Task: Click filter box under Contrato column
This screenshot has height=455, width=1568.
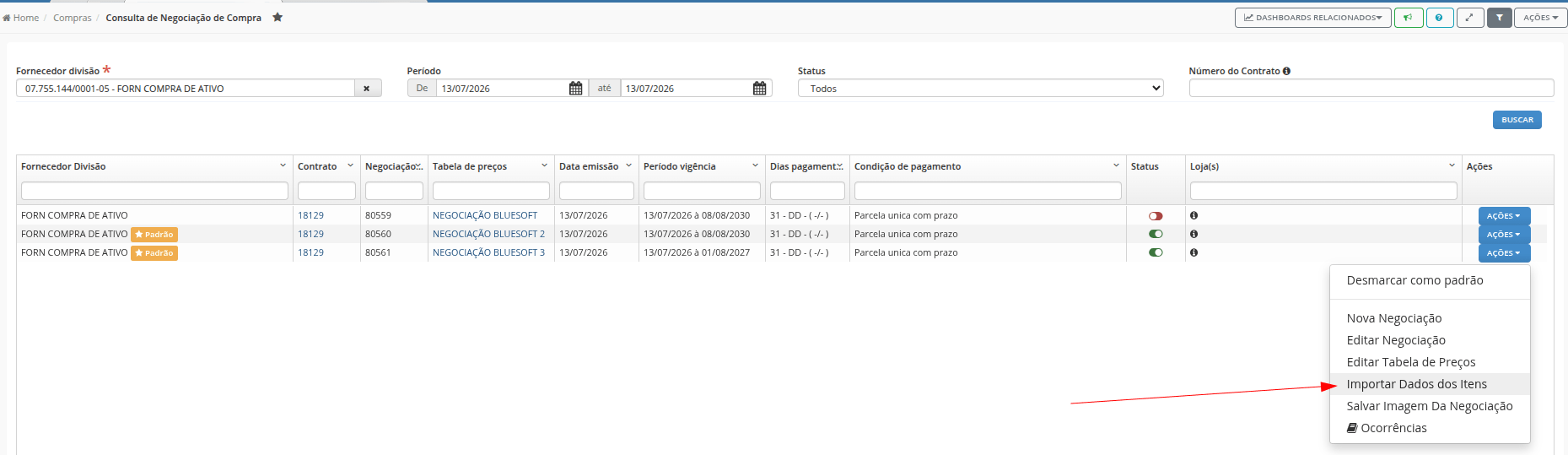Action: (x=326, y=191)
